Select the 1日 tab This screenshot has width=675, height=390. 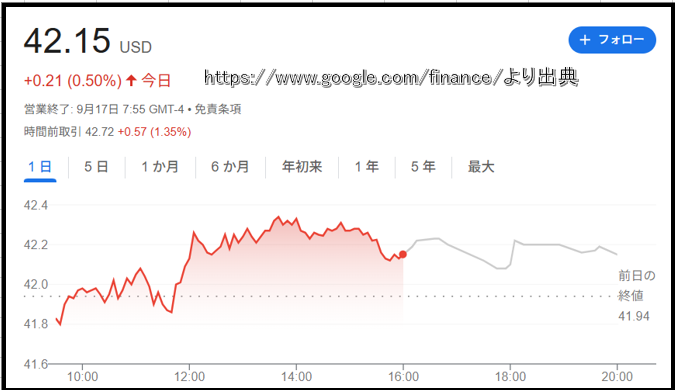pyautogui.click(x=40, y=167)
